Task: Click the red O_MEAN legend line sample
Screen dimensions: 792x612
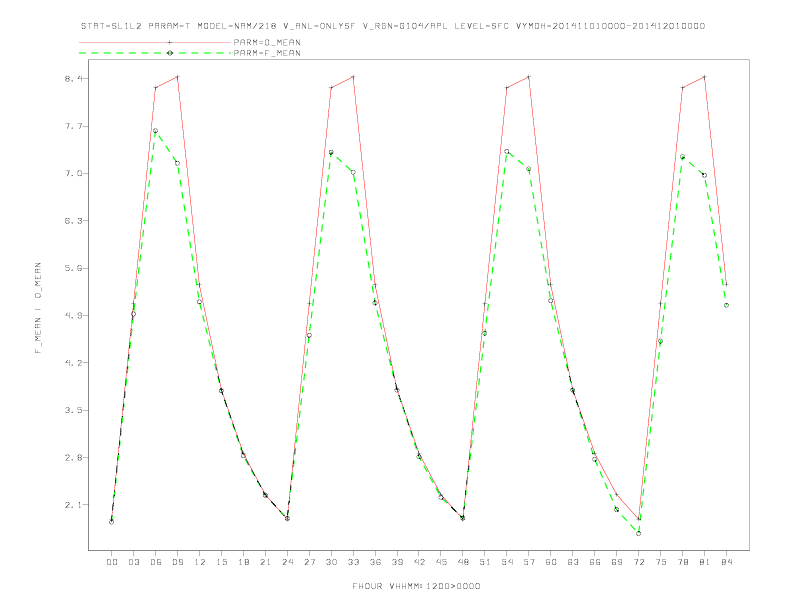Action: pos(155,42)
